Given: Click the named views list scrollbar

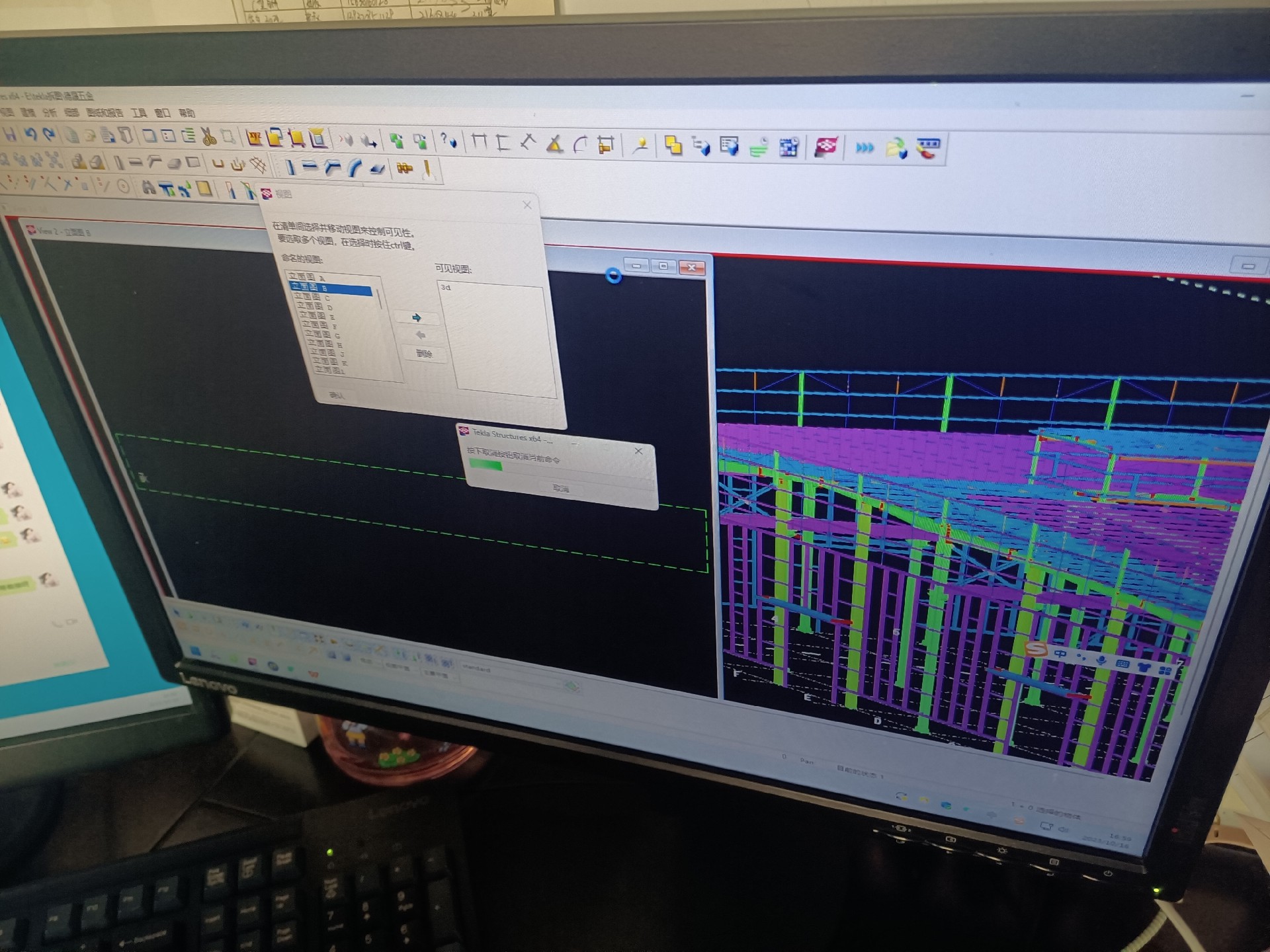Looking at the screenshot, I should tap(380, 299).
